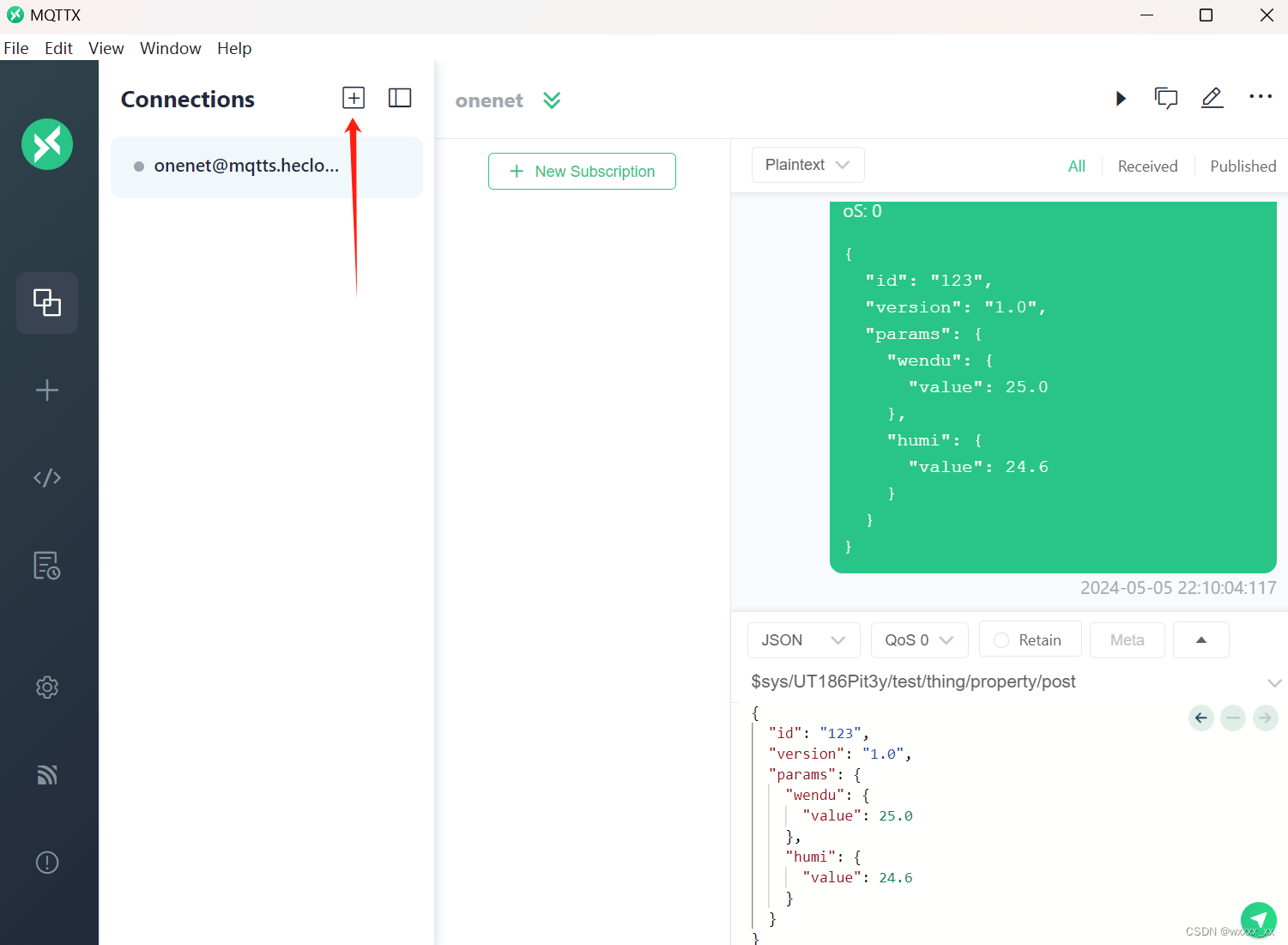Open the Help menu
Screen dimensions: 1288x945
(x=234, y=48)
